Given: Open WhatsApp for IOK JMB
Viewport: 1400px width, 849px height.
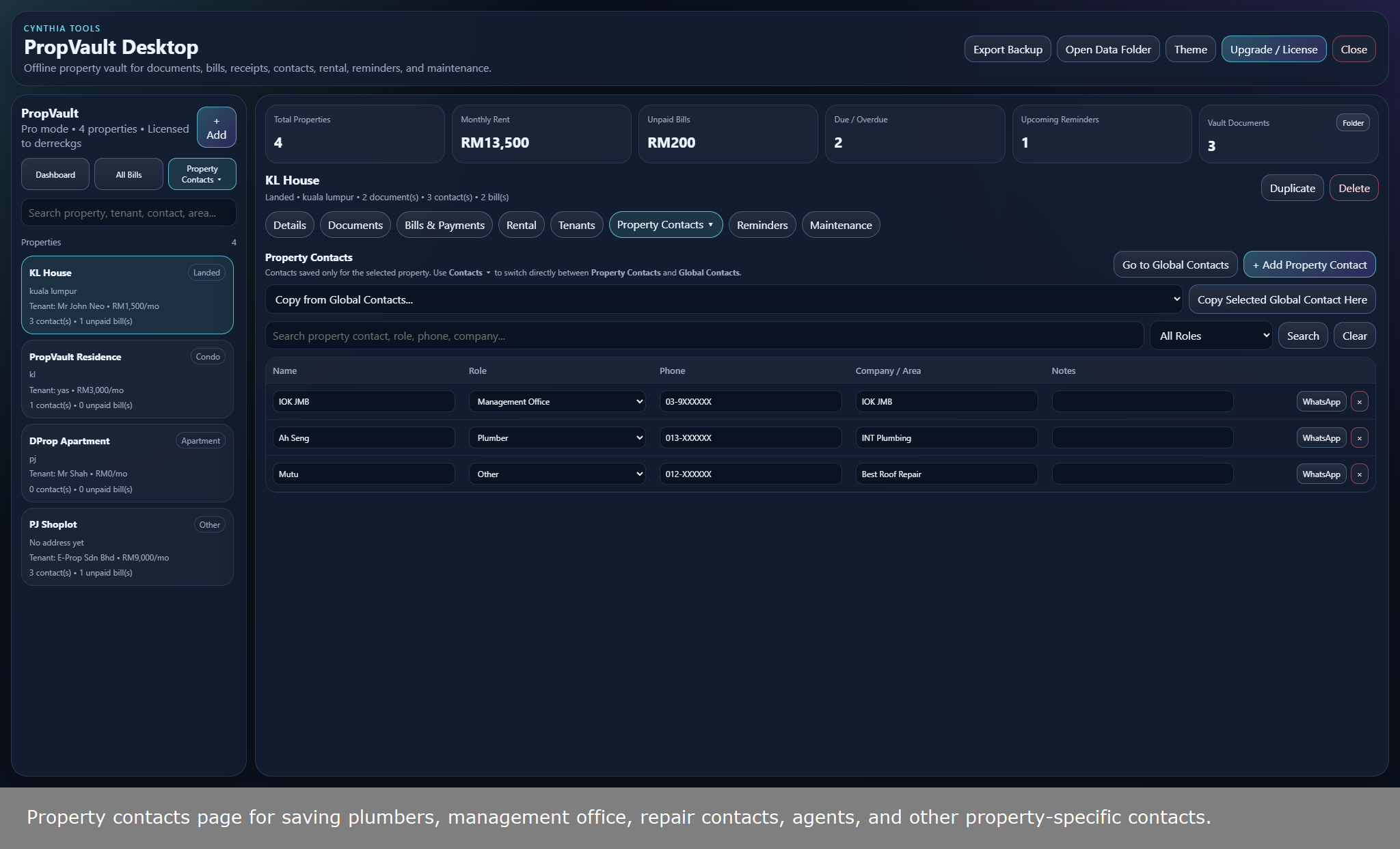Looking at the screenshot, I should [x=1321, y=402].
